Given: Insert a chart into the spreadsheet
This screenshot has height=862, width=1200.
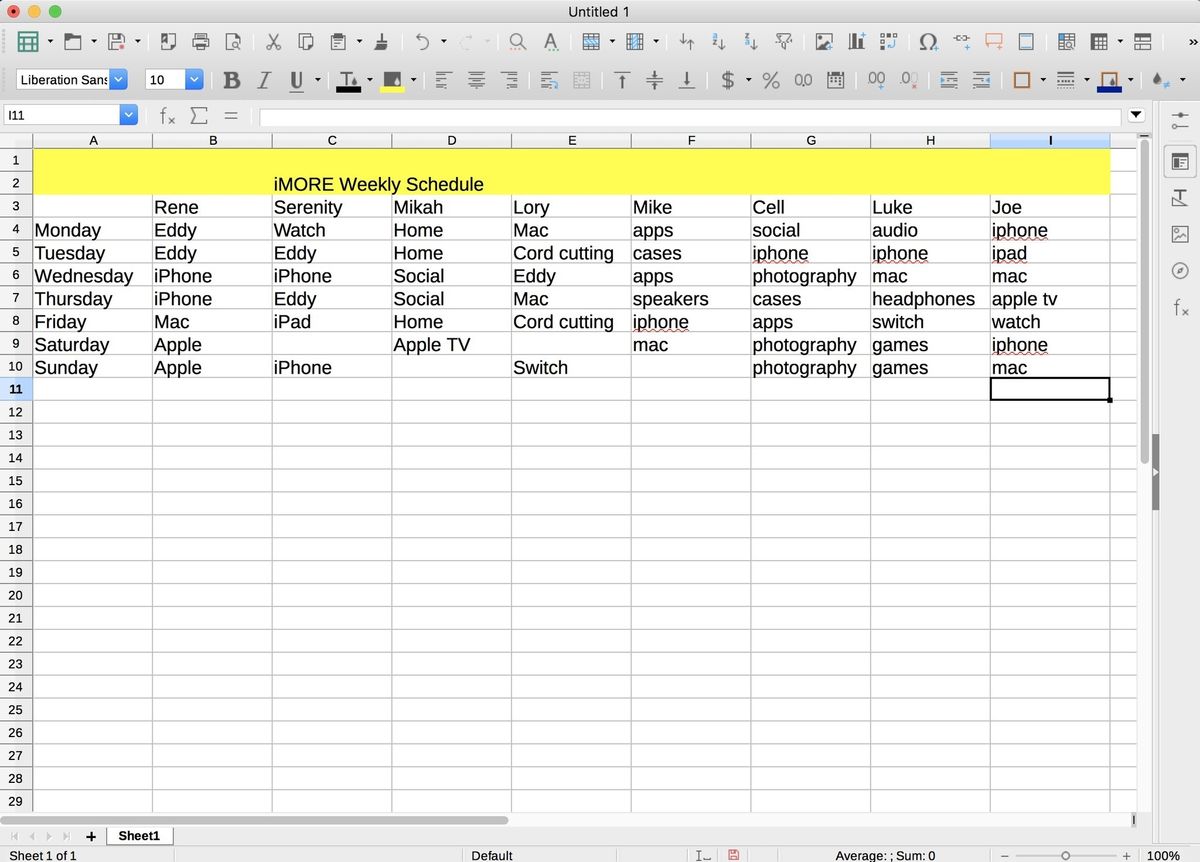Looking at the screenshot, I should point(856,42).
